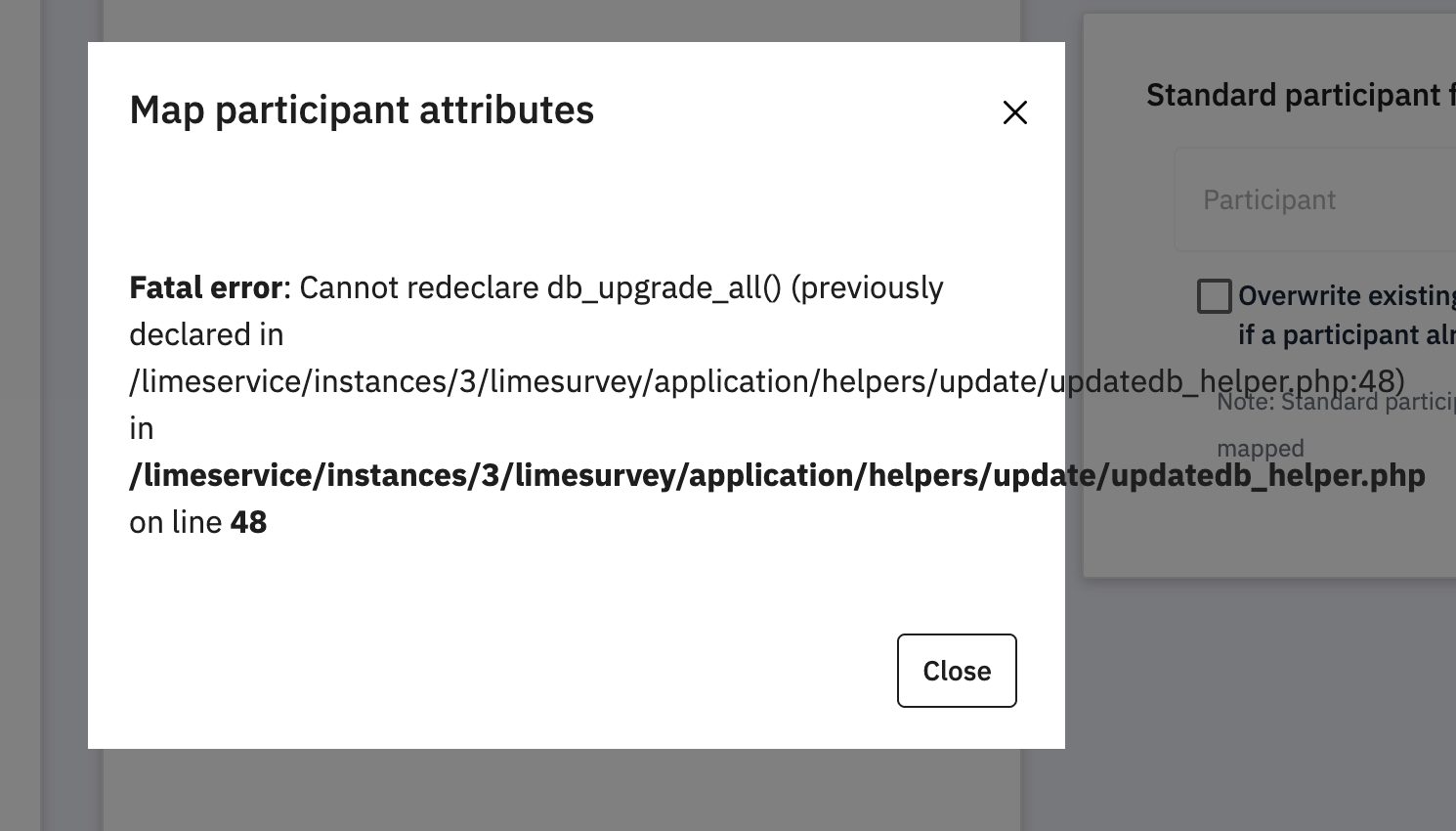1456x831 pixels.
Task: Click the 'Cannot redeclare' error message text
Action: 418,287
